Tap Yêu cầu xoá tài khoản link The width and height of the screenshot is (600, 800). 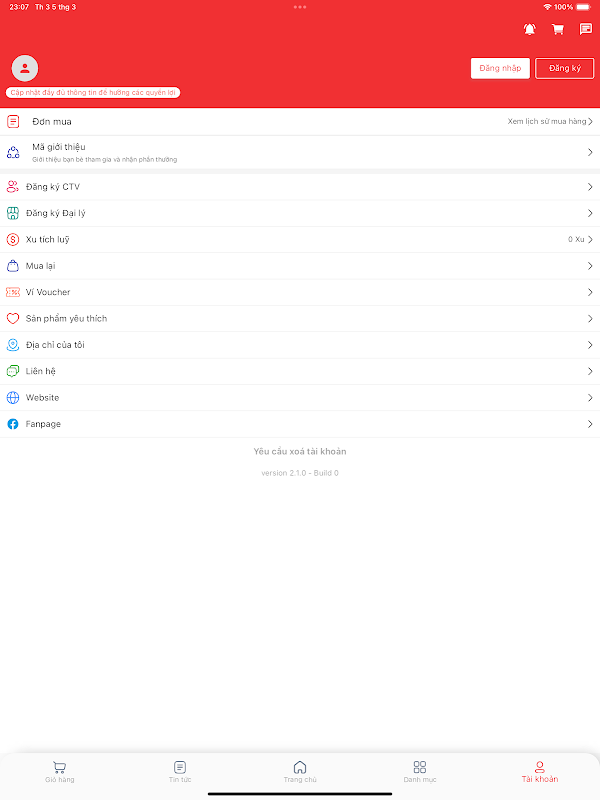[x=300, y=452]
